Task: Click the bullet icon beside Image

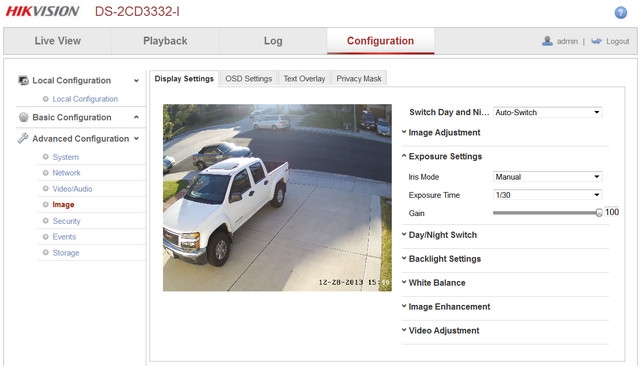Action: 46,204
